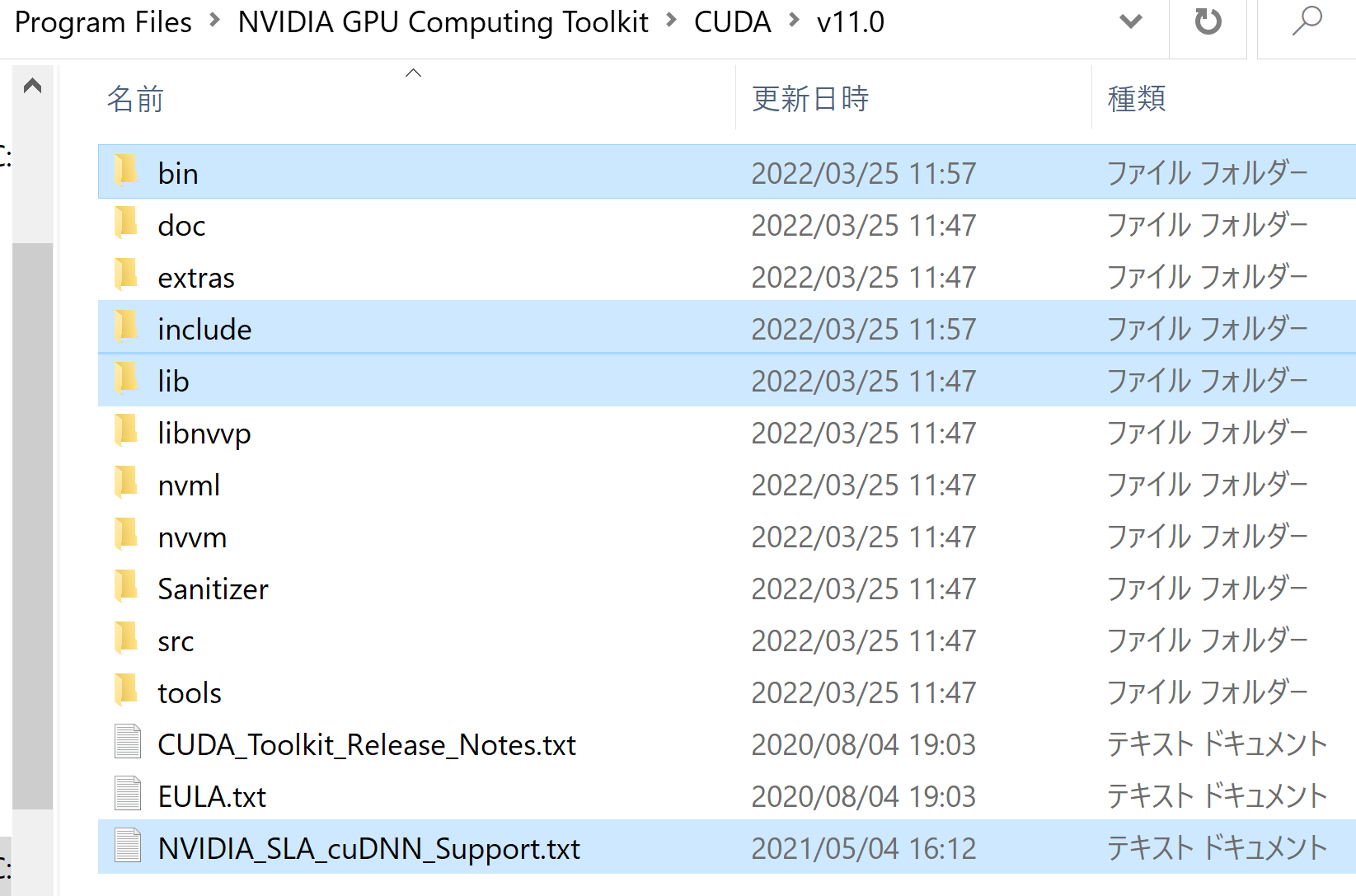Viewport: 1356px width, 896px height.
Task: Sort by the 種類 column header
Action: pos(1137,99)
